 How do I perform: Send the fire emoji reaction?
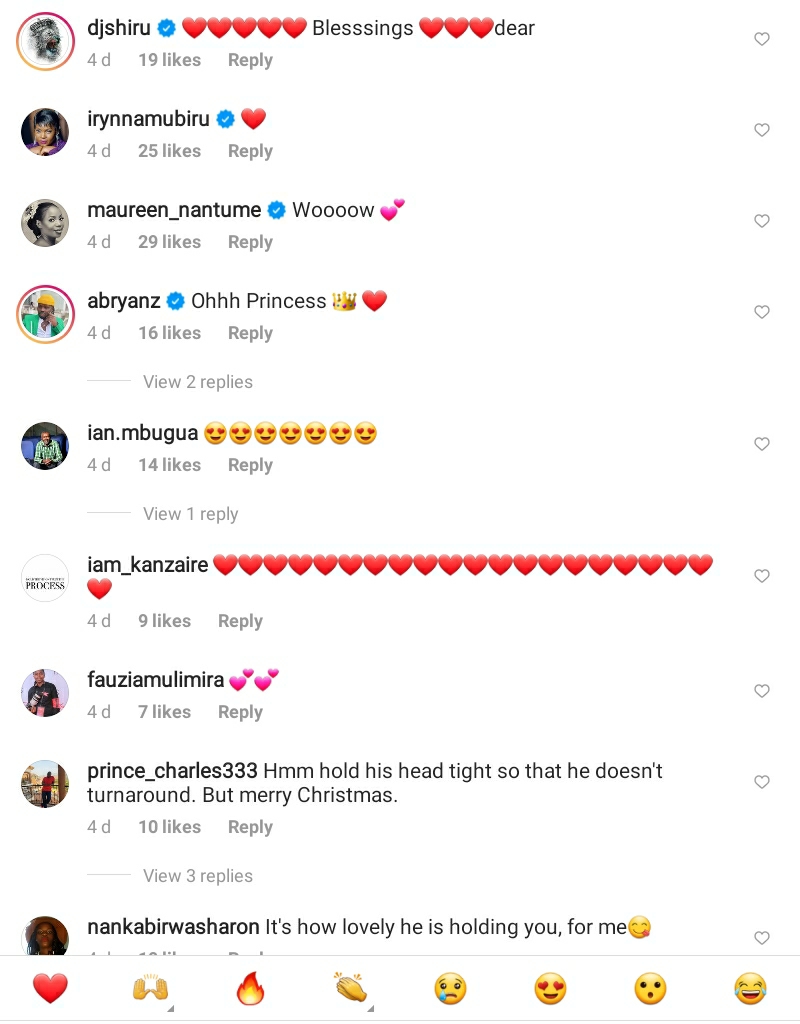tap(249, 989)
